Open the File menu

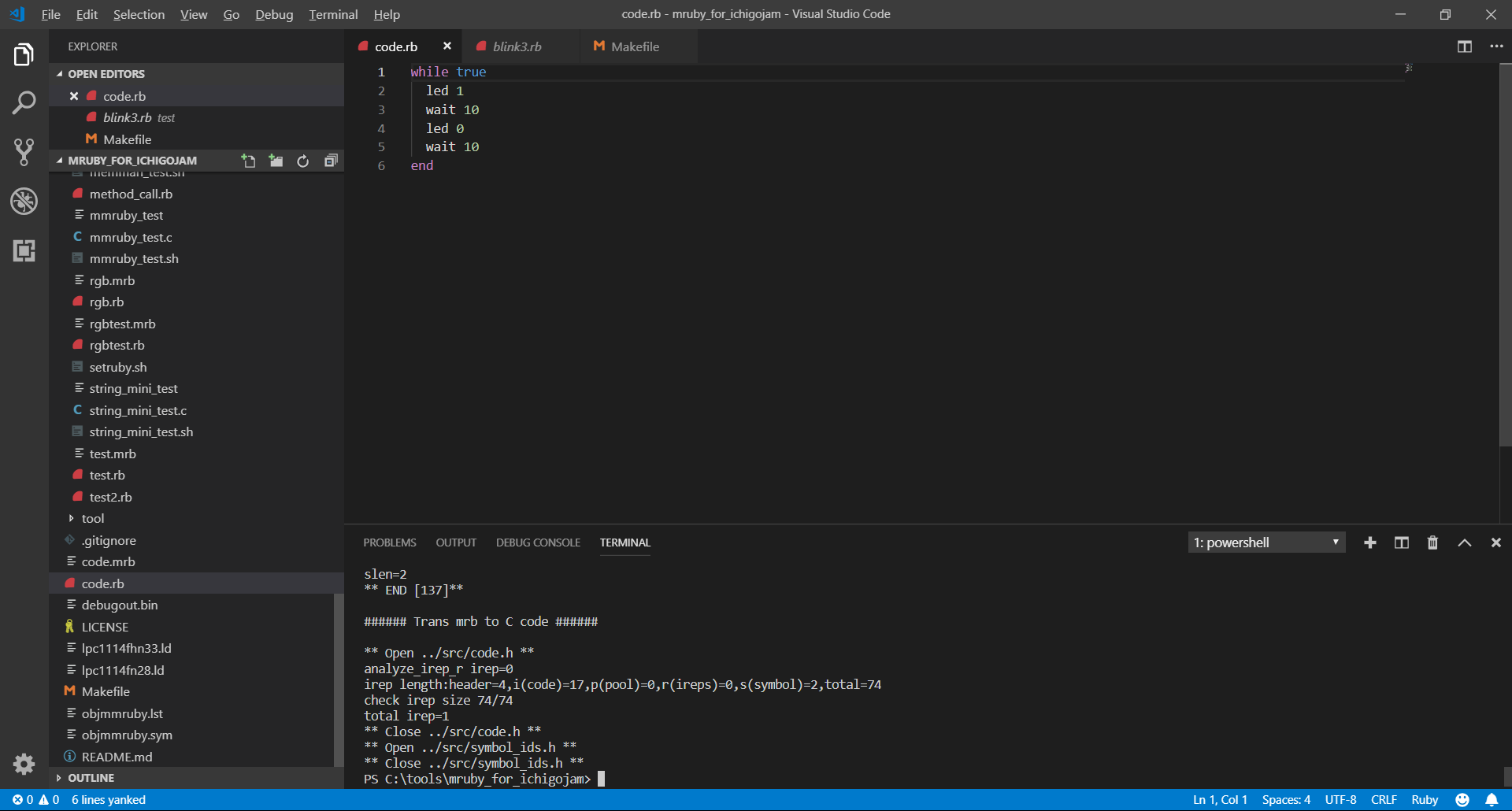[50, 14]
